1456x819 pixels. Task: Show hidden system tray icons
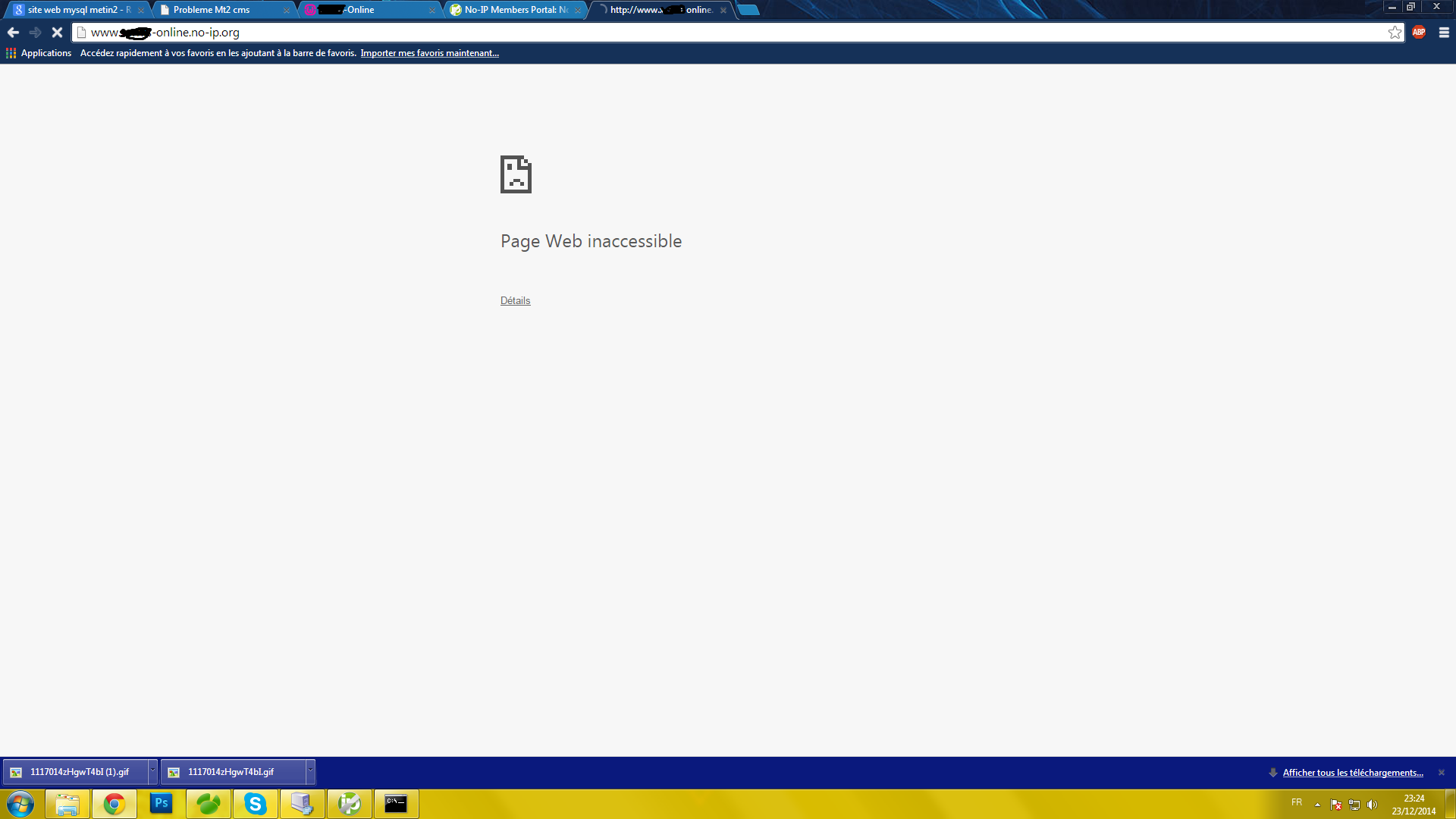coord(1318,805)
